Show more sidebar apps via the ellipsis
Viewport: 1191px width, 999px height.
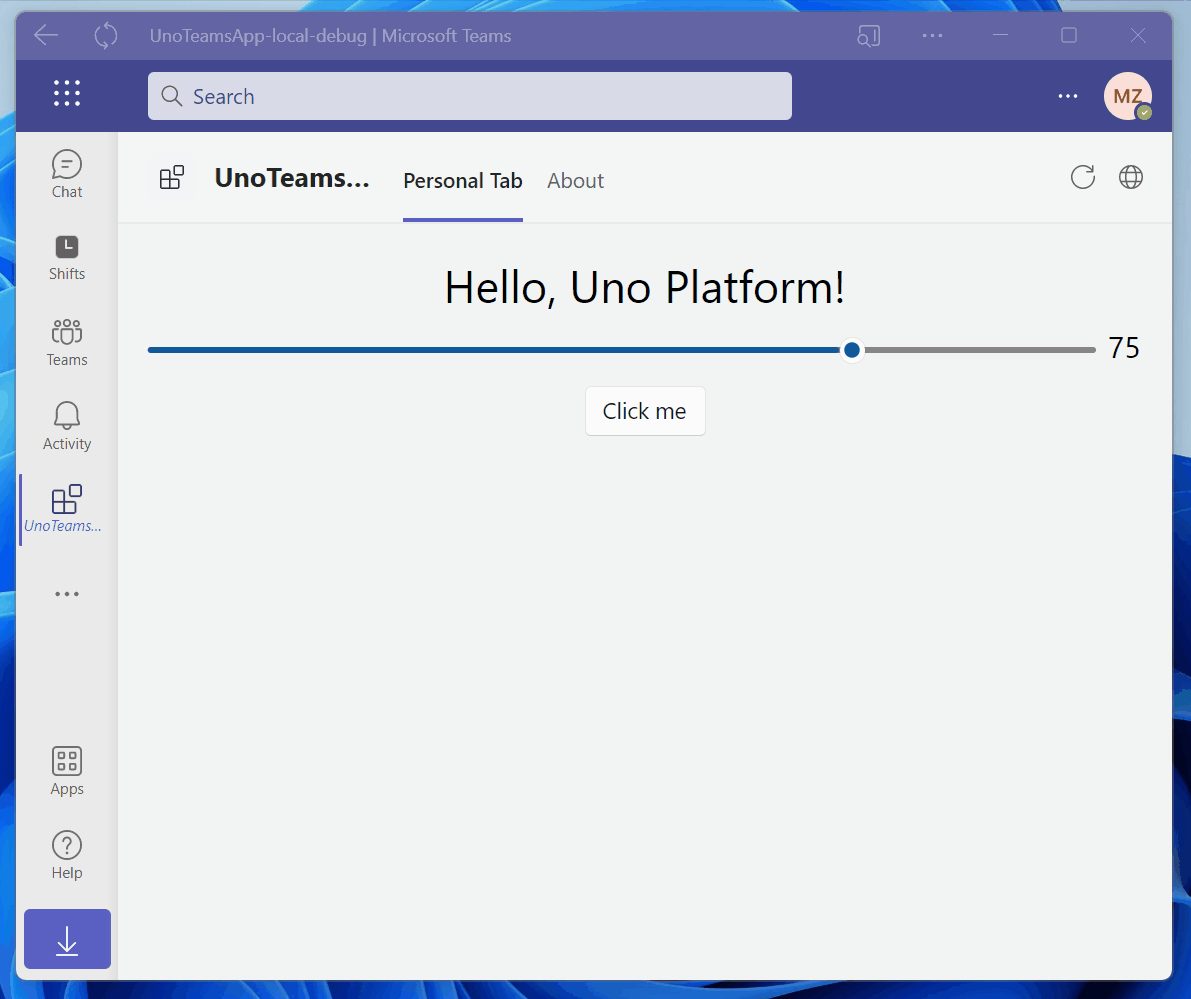(66, 593)
